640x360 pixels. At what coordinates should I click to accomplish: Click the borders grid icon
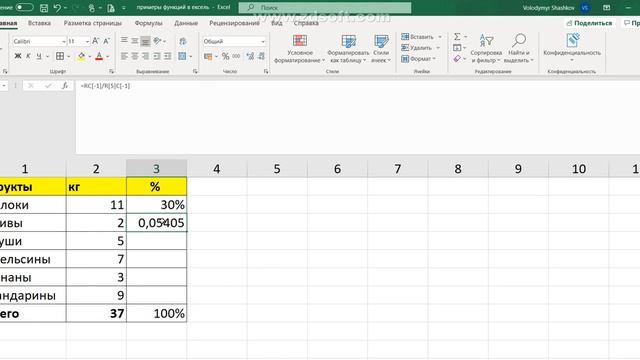tap(60, 56)
